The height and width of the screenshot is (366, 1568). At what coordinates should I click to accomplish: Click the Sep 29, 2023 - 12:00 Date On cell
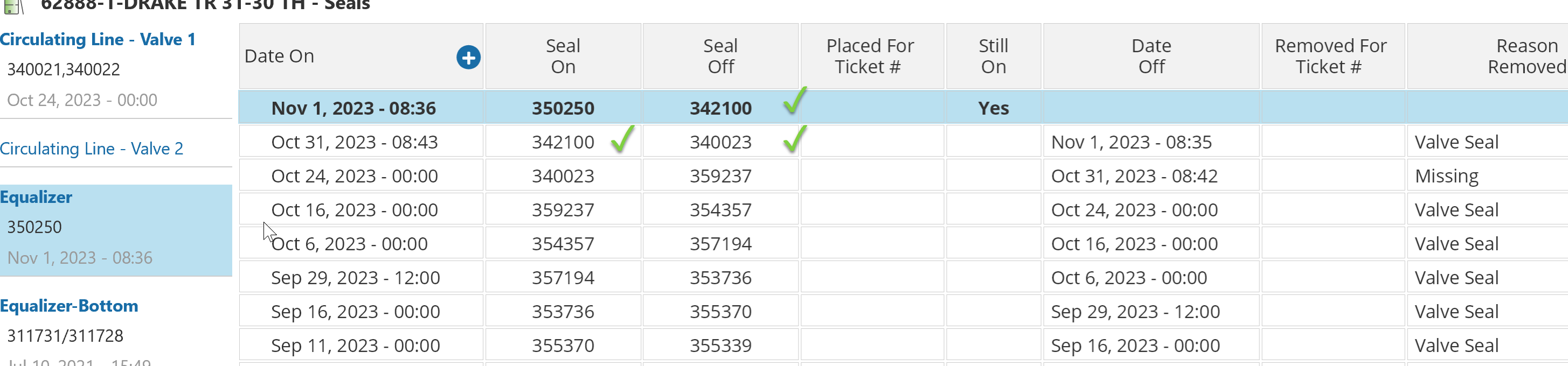pyautogui.click(x=355, y=278)
